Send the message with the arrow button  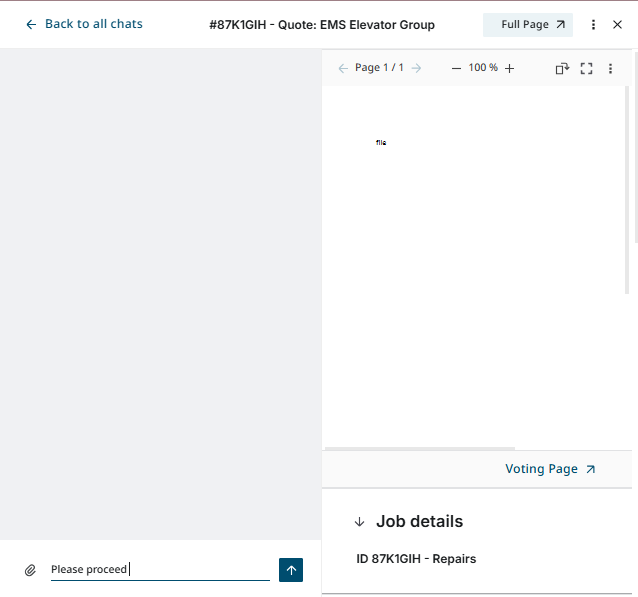pyautogui.click(x=291, y=570)
